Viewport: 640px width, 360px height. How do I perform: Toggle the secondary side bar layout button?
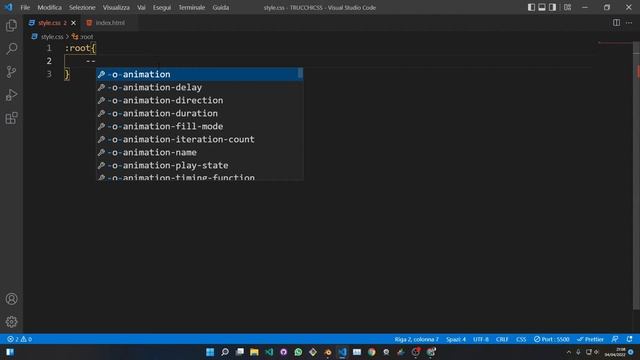pyautogui.click(x=552, y=7)
